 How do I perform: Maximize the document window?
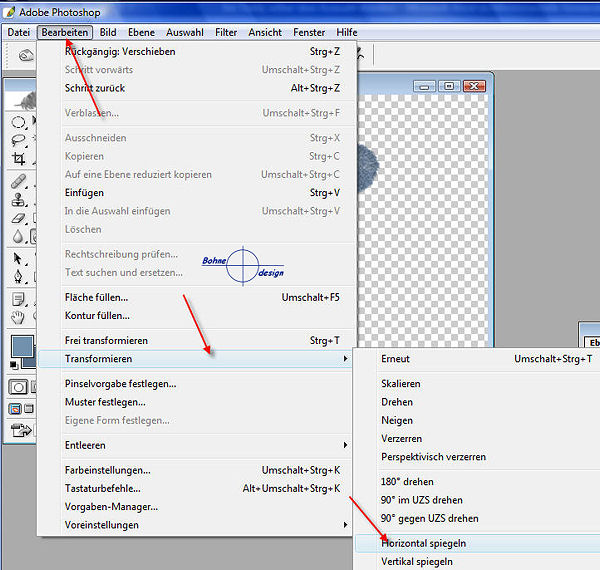tap(449, 87)
